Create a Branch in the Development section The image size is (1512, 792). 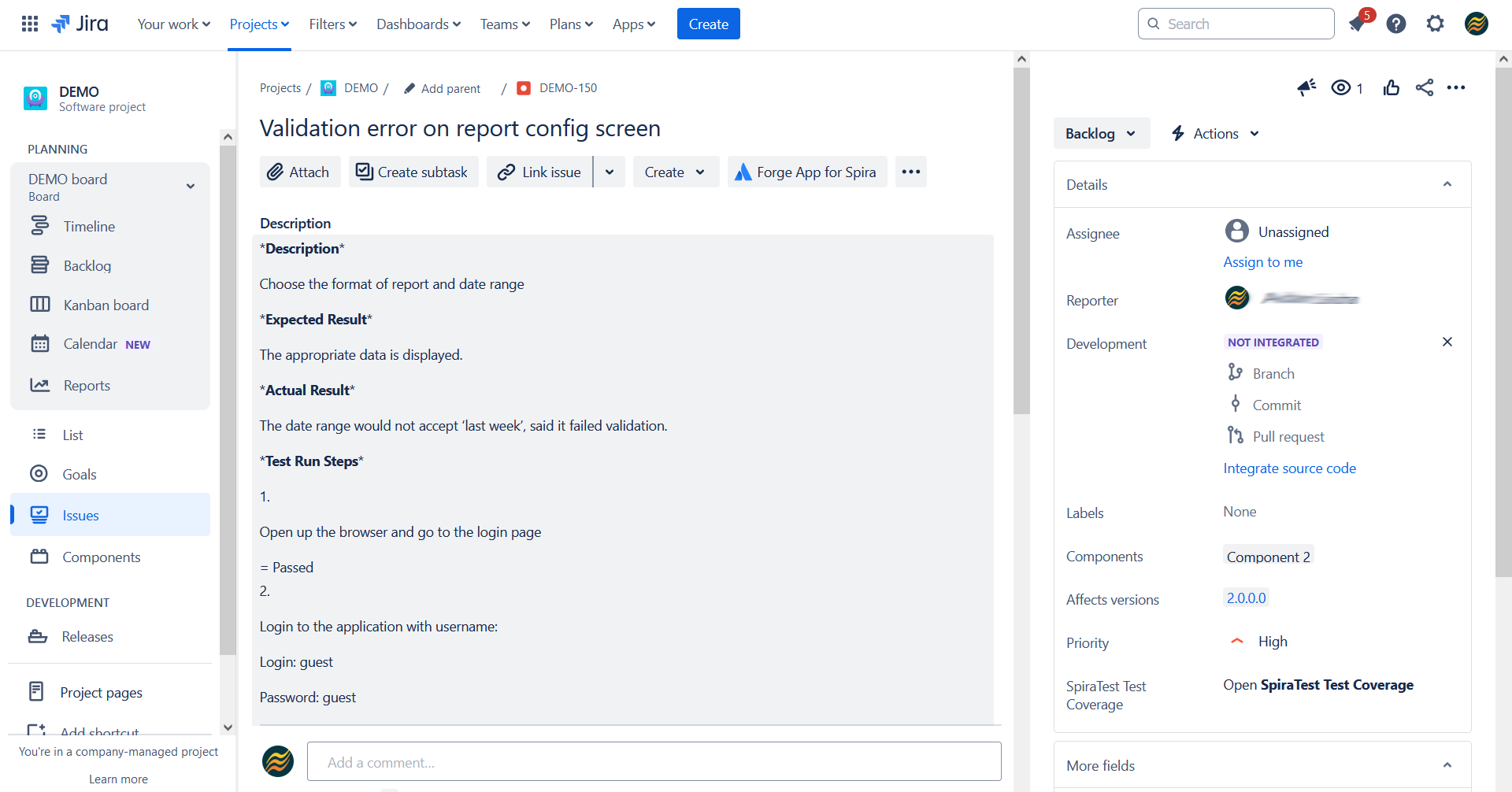(x=1273, y=373)
